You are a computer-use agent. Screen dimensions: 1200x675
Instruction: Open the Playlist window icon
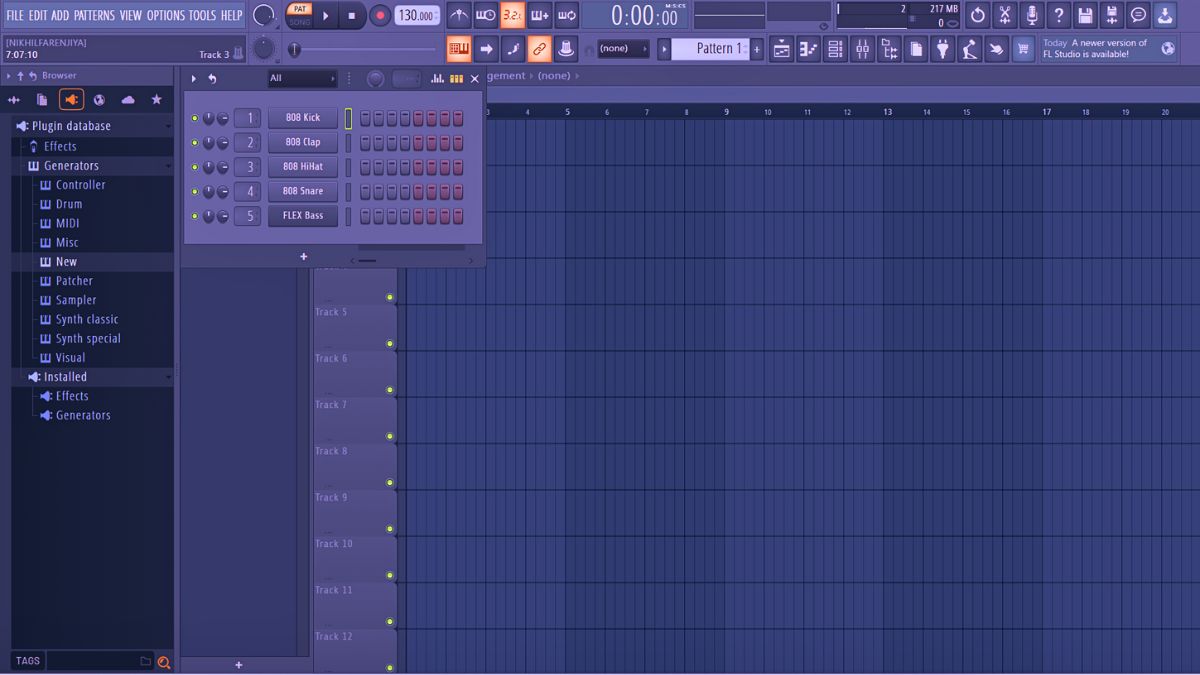pyautogui.click(x=782, y=48)
